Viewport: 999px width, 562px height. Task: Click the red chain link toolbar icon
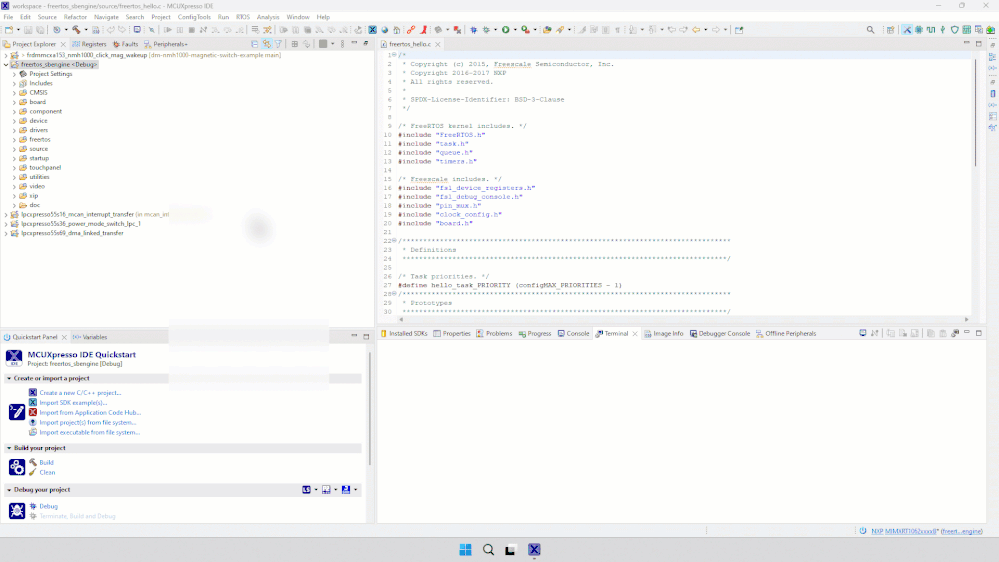pyautogui.click(x=411, y=30)
